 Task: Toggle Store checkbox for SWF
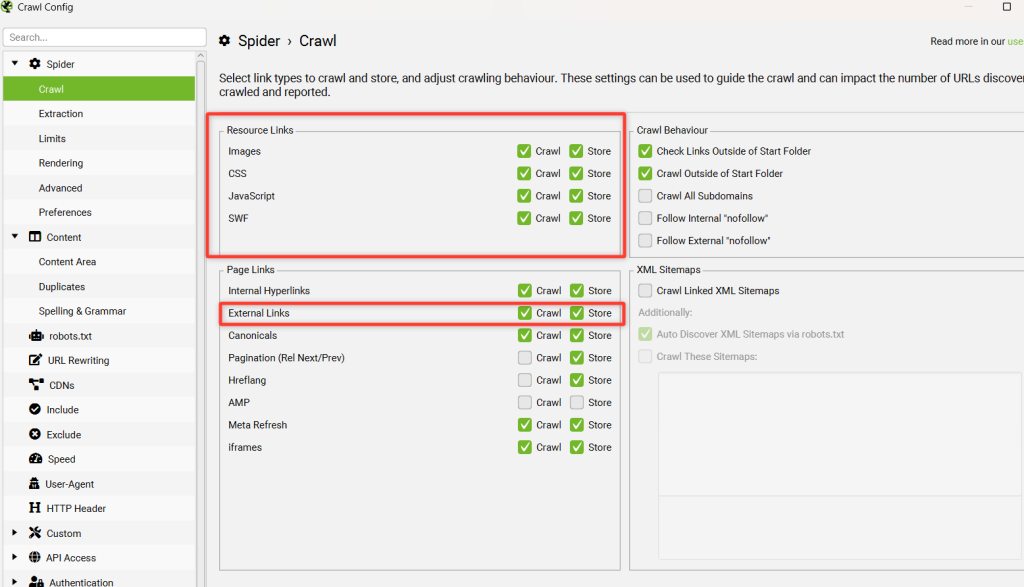click(576, 217)
